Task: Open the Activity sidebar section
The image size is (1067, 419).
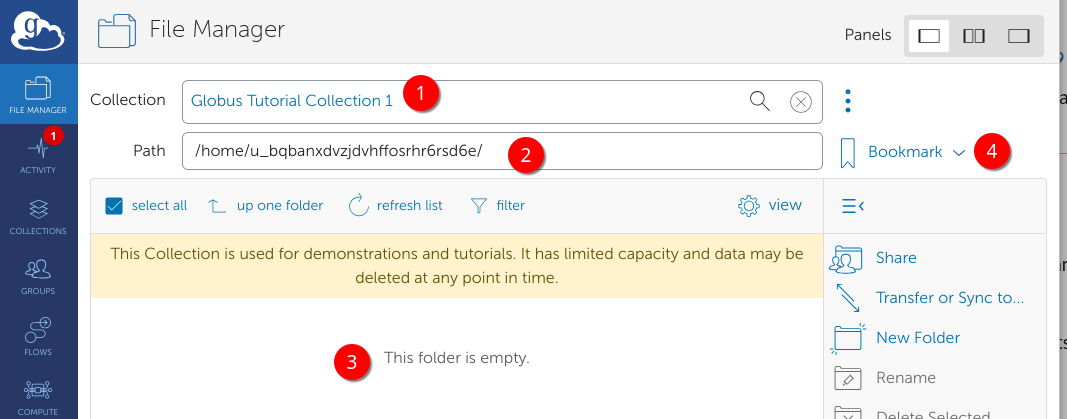Action: click(38, 154)
